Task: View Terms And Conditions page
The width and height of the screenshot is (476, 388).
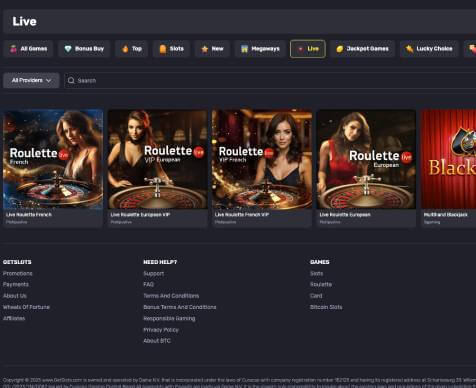Action: point(171,296)
